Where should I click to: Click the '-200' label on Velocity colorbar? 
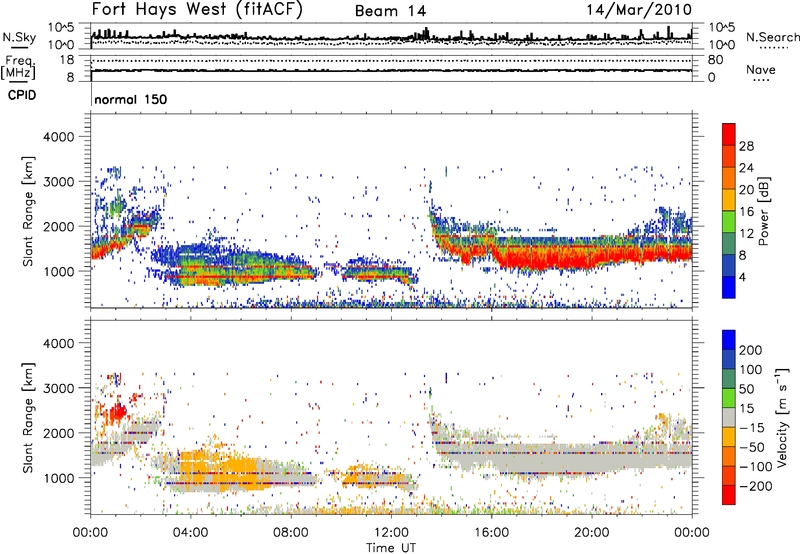(x=755, y=486)
